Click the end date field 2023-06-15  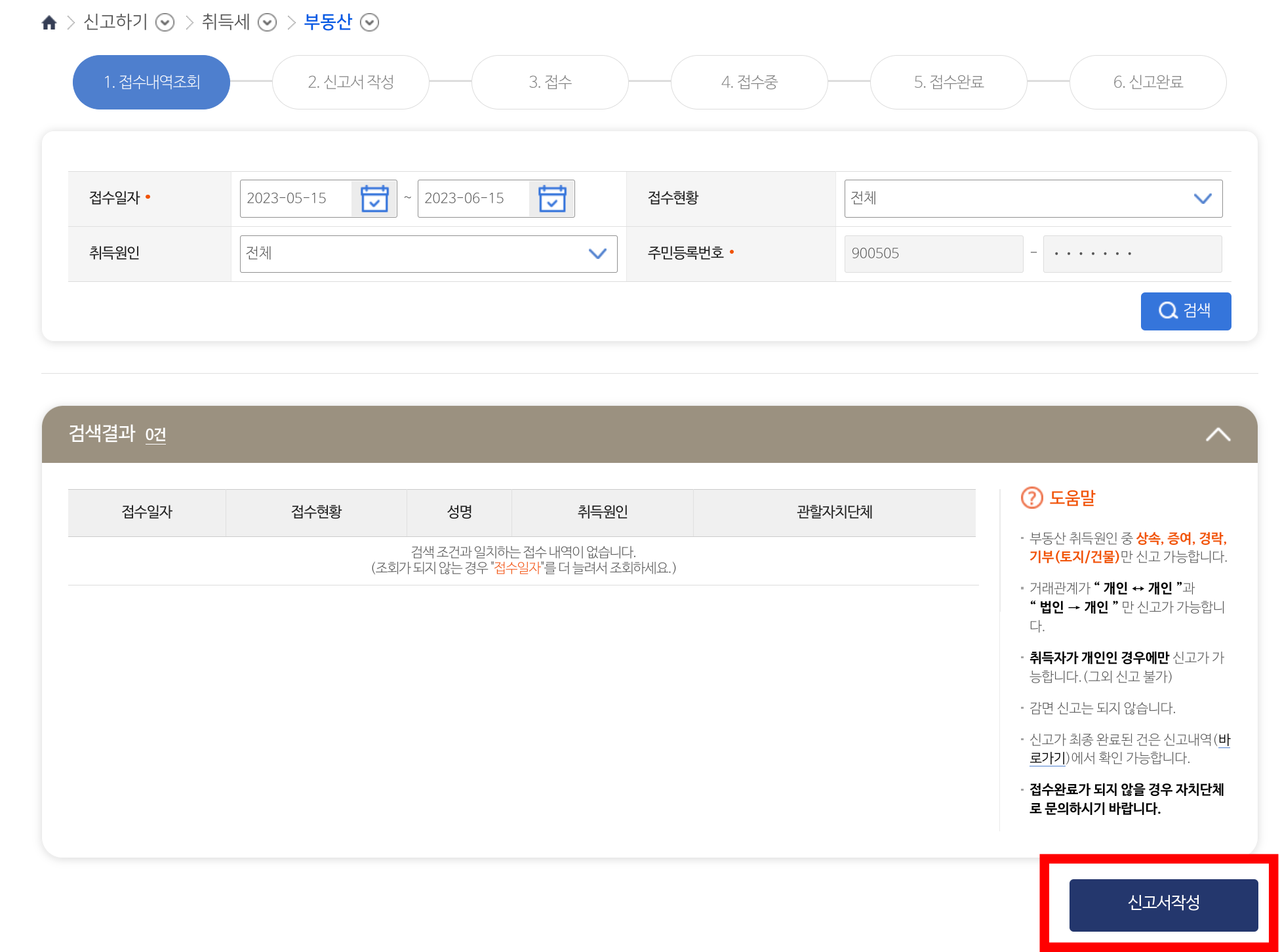pyautogui.click(x=473, y=199)
